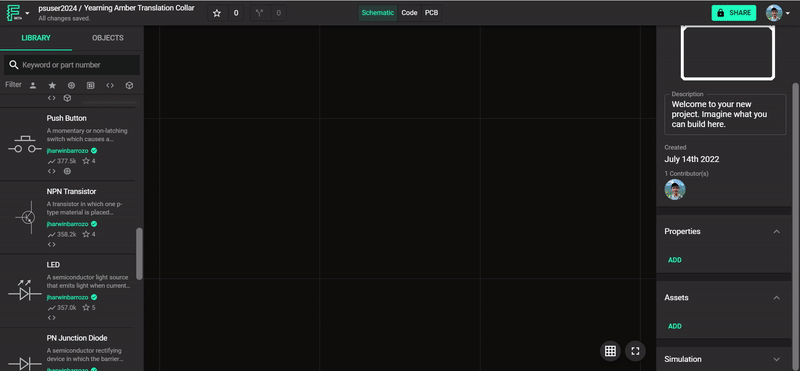Viewport: 800px width, 371px height.
Task: Click the verified badge beside LED author
Action: [x=94, y=297]
